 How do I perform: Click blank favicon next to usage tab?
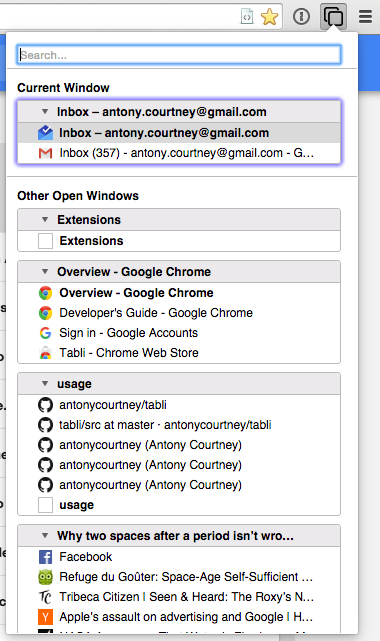point(45,505)
